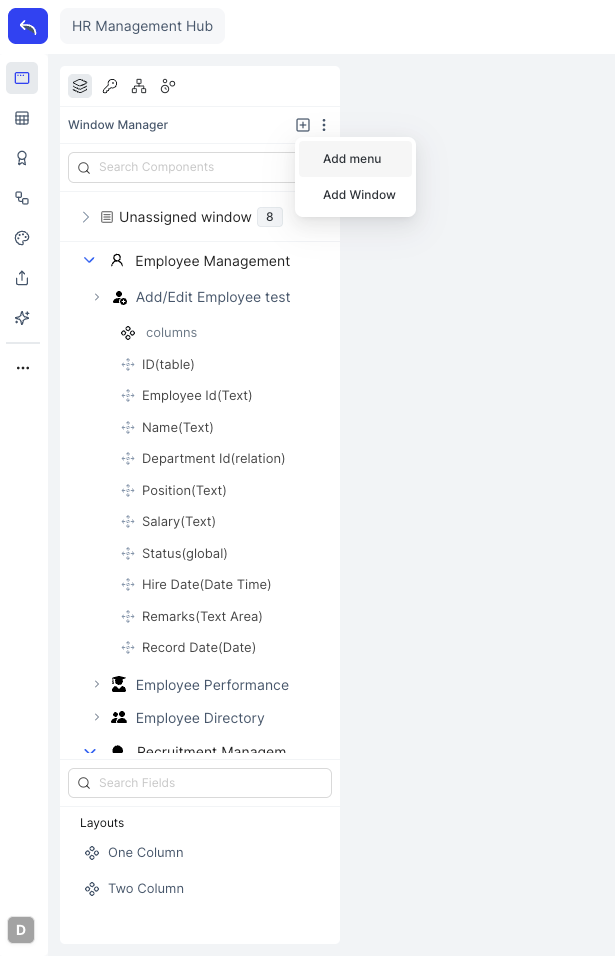Image resolution: width=615 pixels, height=956 pixels.
Task: Select the Employee Management tree label
Action: (213, 261)
